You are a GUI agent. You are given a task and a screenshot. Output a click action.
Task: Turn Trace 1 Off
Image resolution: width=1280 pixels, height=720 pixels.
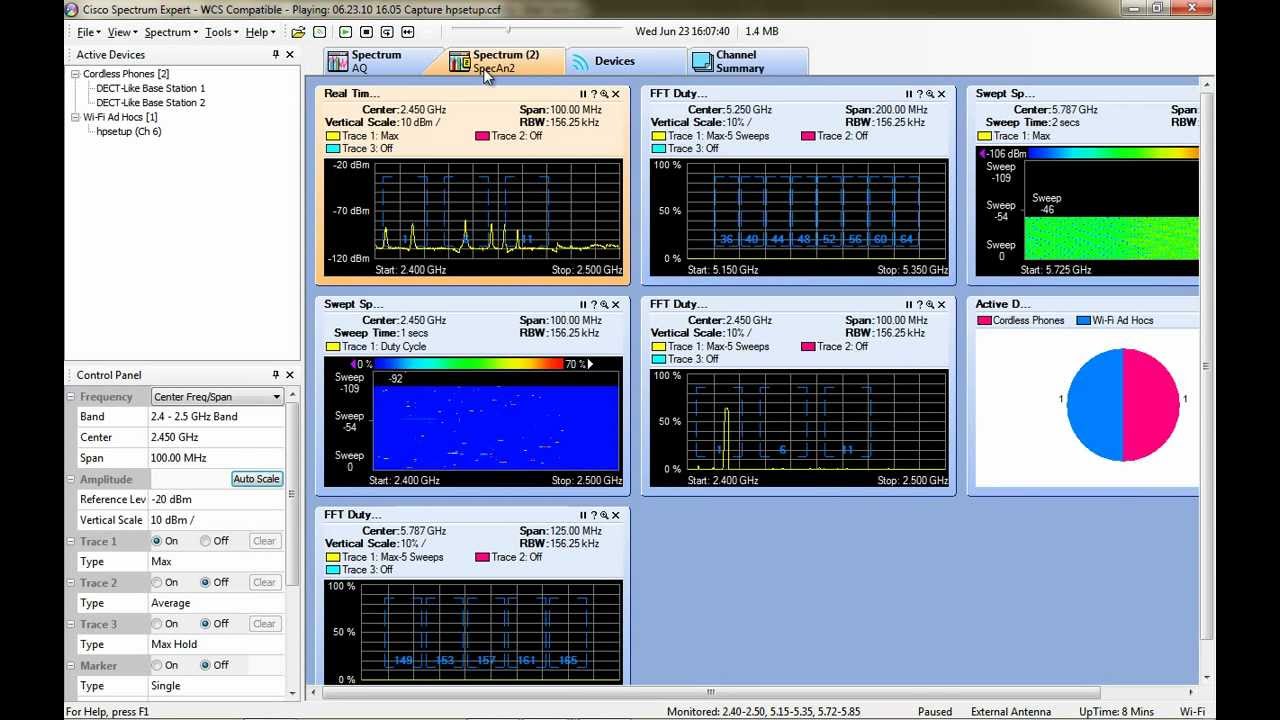(206, 541)
